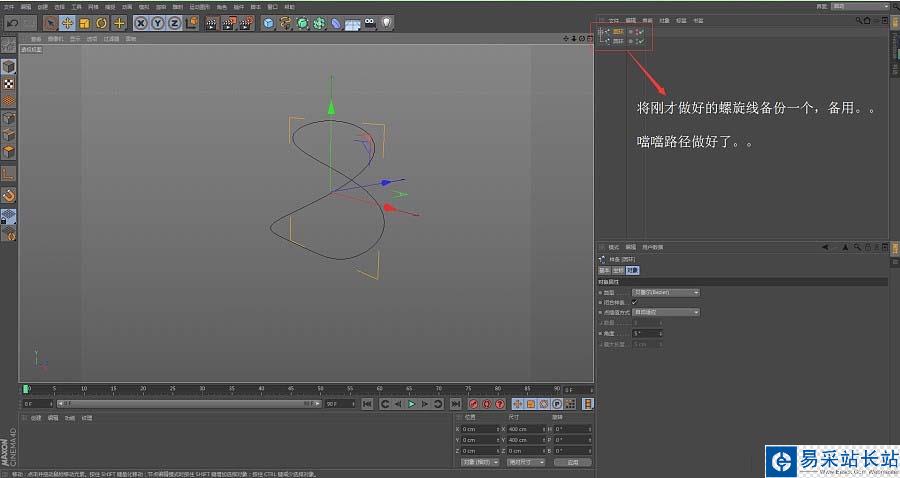Click the Camera object icon
The width and height of the screenshot is (900, 478).
[370, 23]
